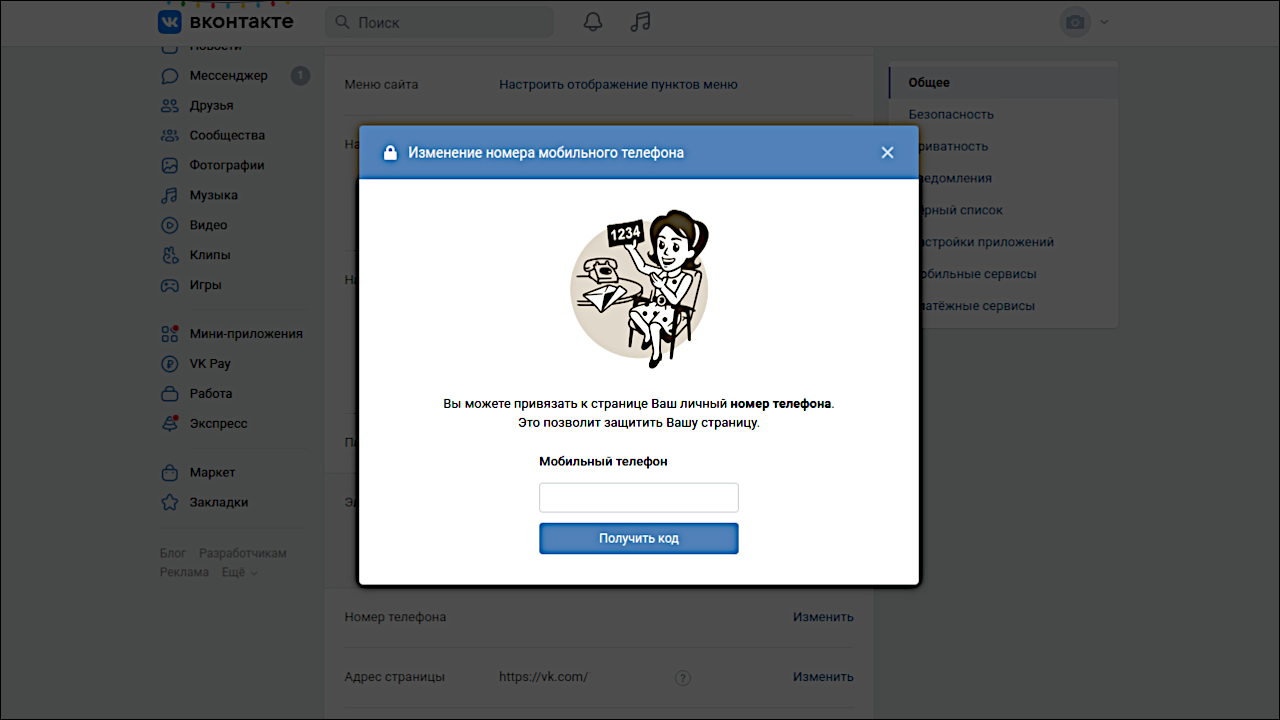The height and width of the screenshot is (720, 1280).
Task: Expand the Ещё footer menu
Action: pyautogui.click(x=239, y=573)
